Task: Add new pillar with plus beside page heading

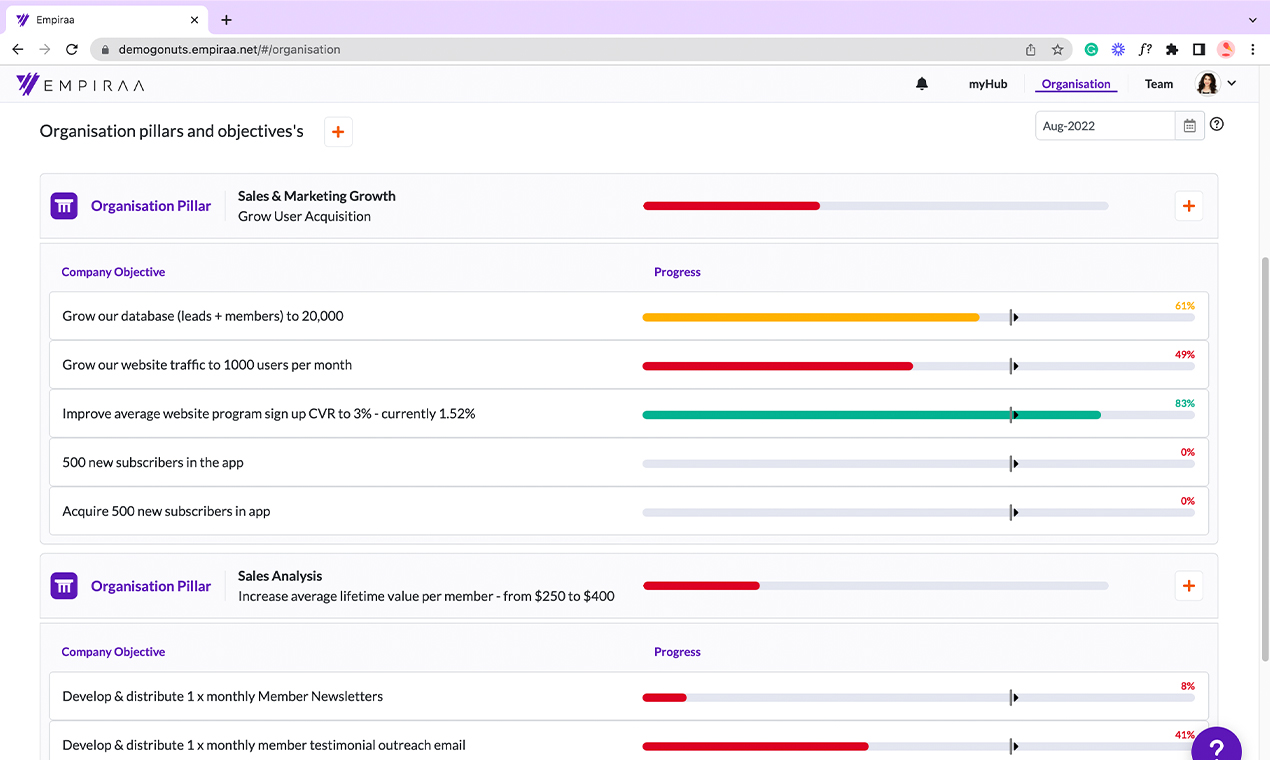Action: click(x=338, y=132)
